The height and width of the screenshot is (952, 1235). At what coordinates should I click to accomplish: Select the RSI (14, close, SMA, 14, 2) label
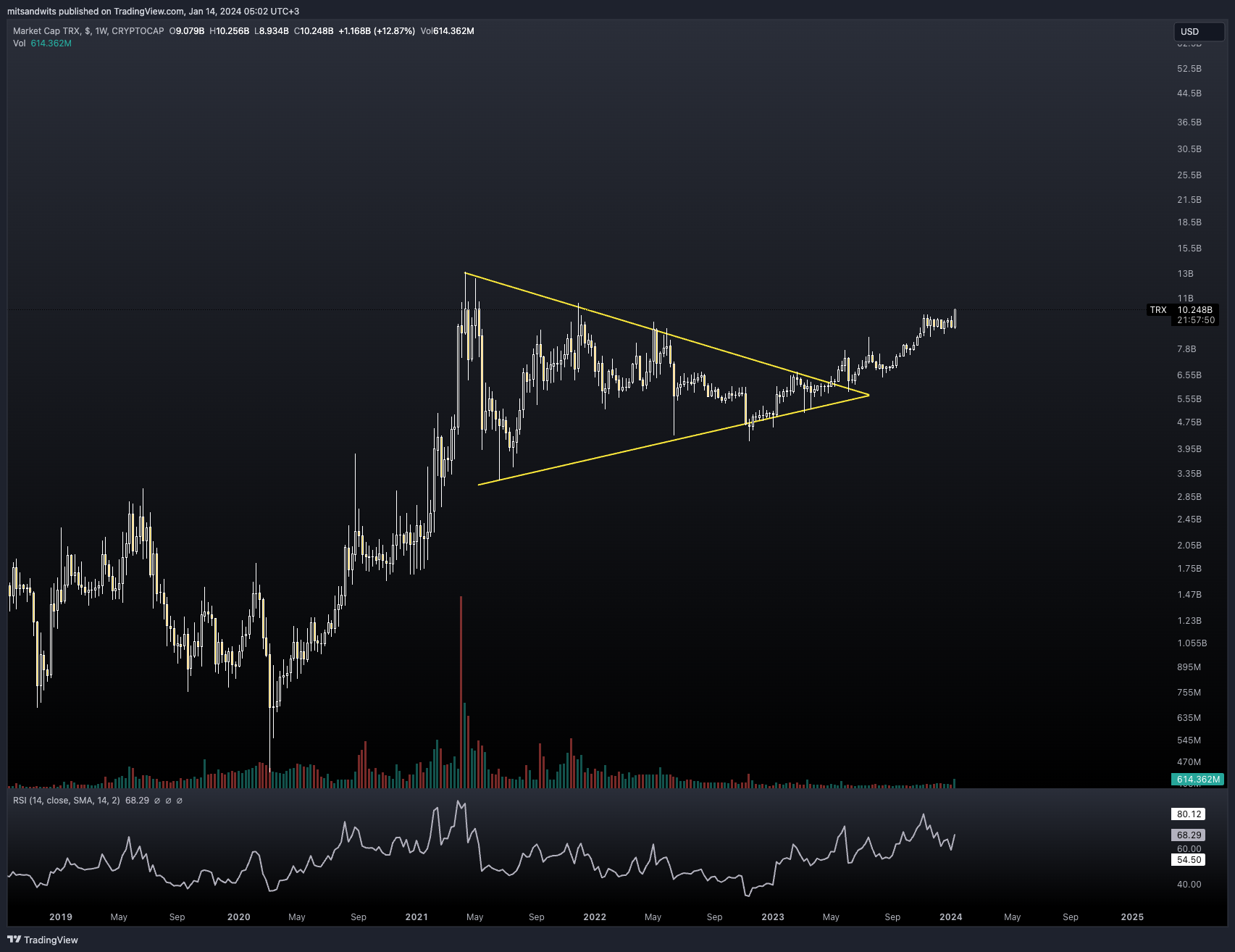(67, 801)
